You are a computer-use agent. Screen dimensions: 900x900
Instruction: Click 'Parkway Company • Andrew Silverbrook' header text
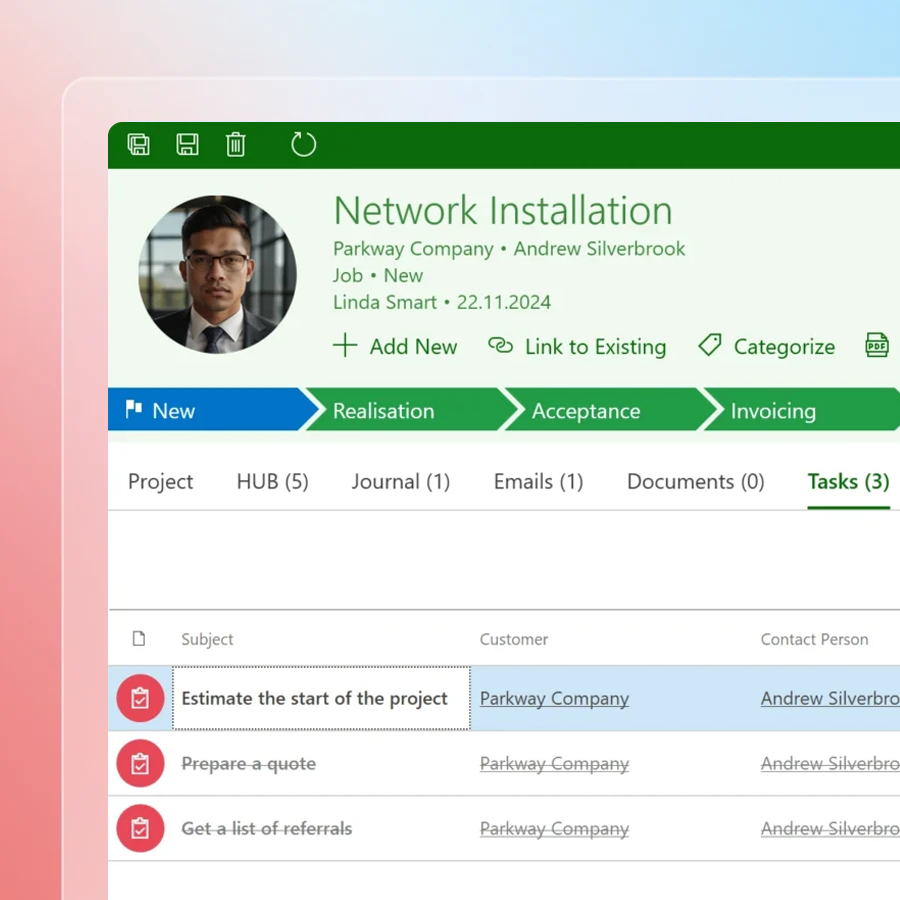pos(509,249)
